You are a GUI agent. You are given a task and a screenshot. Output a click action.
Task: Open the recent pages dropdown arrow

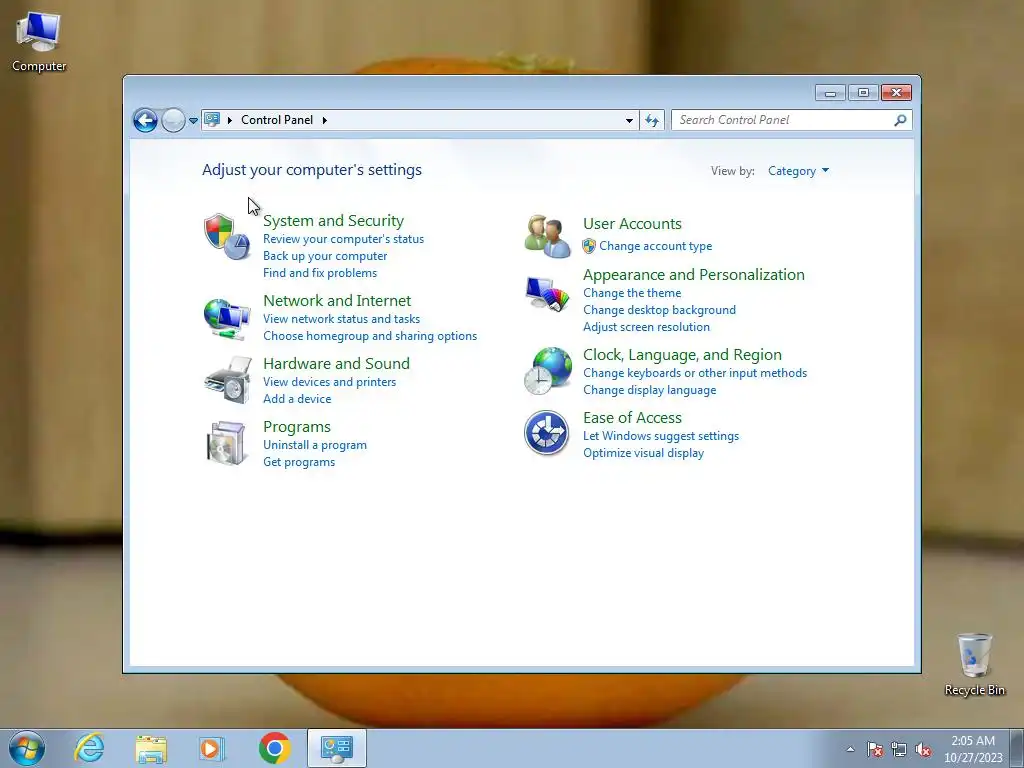coord(193,120)
